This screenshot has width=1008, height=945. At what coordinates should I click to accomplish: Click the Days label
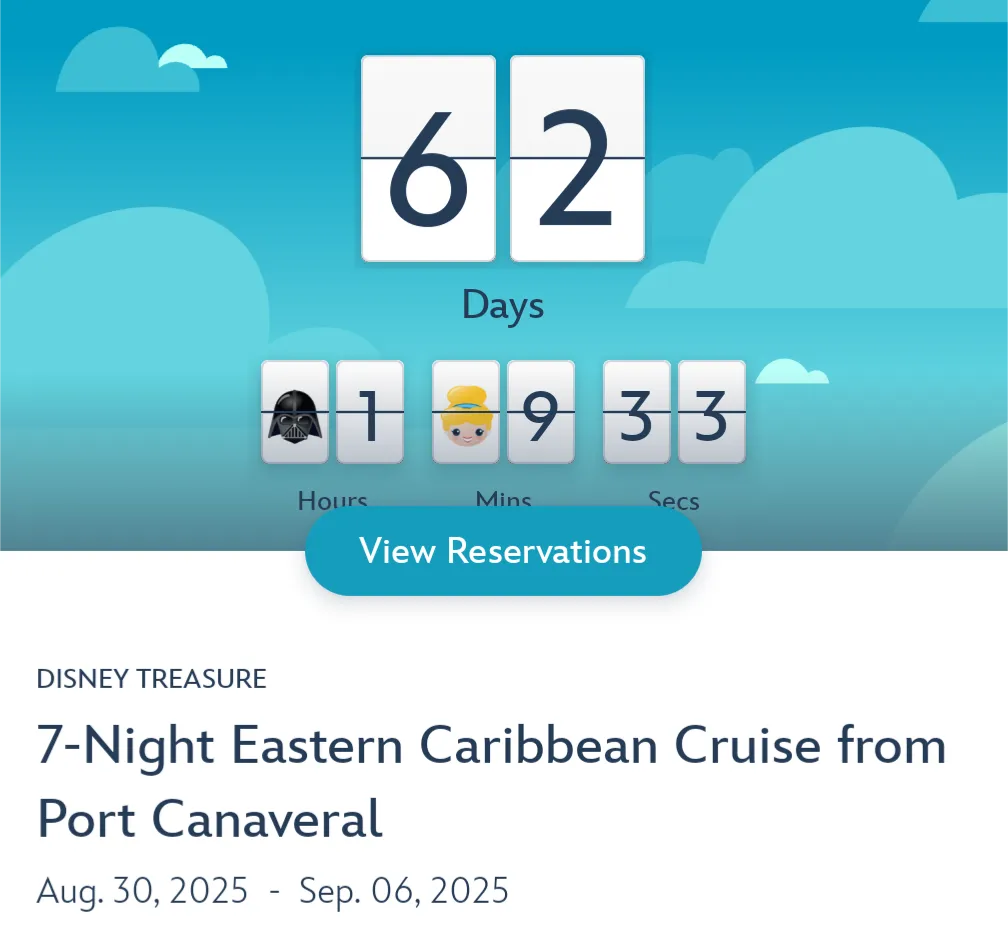coord(503,306)
